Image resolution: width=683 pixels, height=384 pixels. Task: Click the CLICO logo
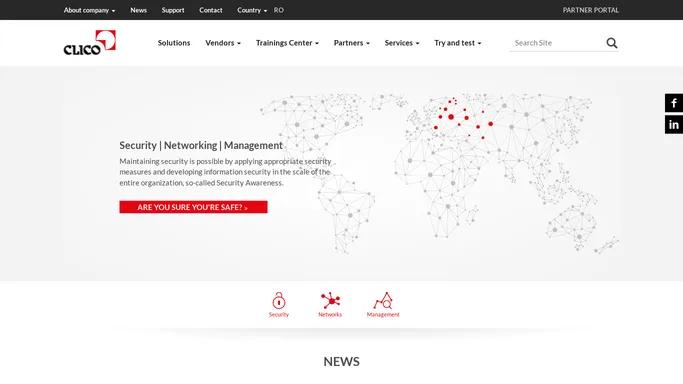click(x=90, y=43)
